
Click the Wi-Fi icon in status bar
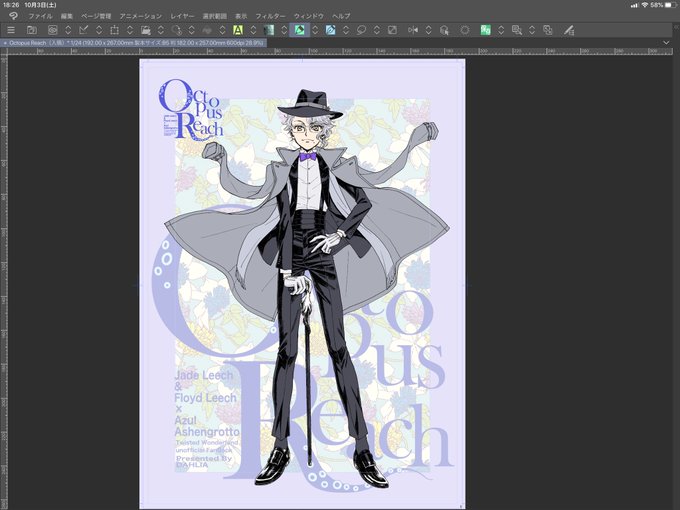coord(644,5)
